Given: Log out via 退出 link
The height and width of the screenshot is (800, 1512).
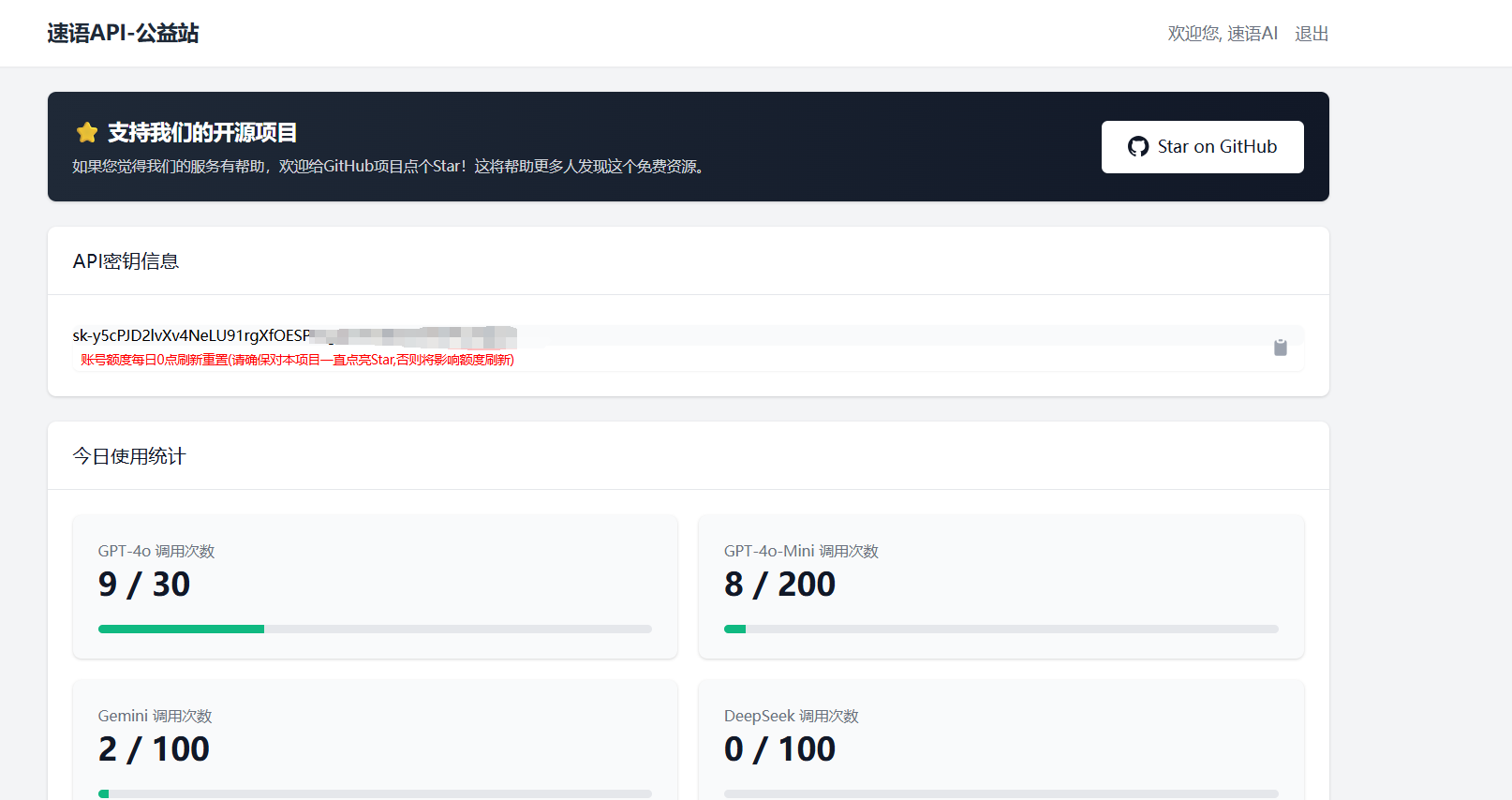Looking at the screenshot, I should [1312, 34].
